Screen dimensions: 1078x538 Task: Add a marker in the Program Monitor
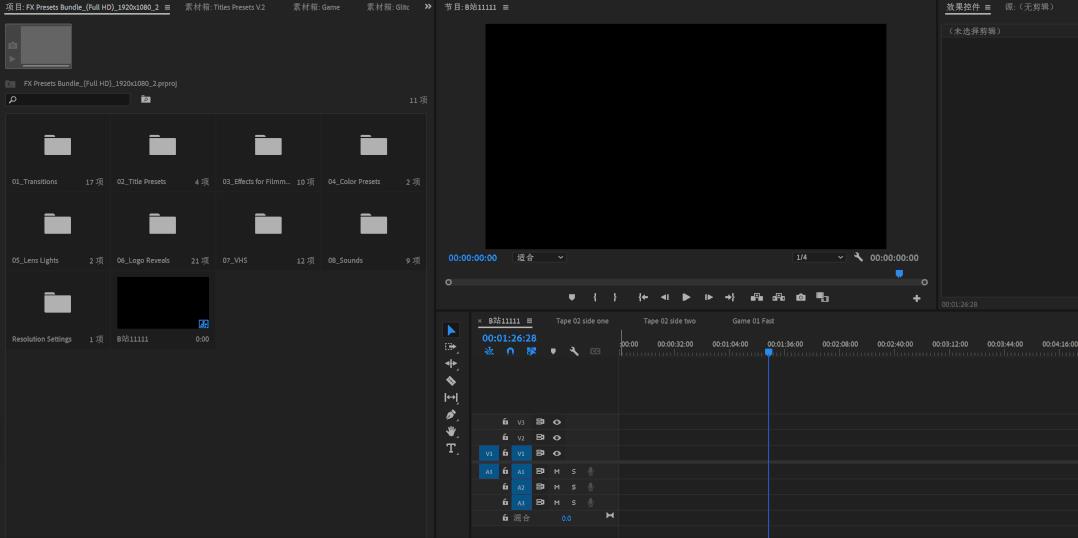pos(572,297)
